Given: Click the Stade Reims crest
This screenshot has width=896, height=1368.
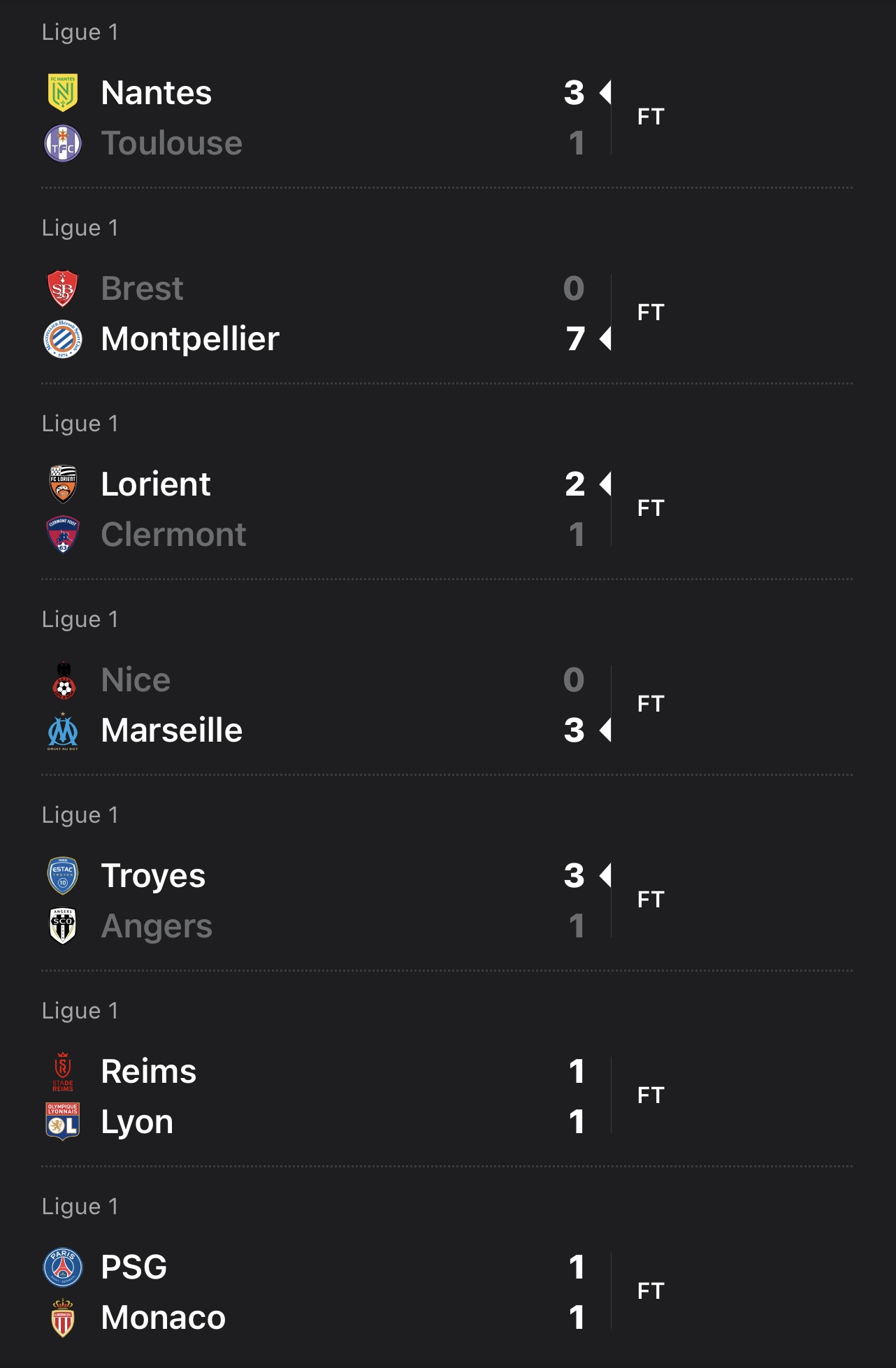Looking at the screenshot, I should pyautogui.click(x=63, y=1072).
